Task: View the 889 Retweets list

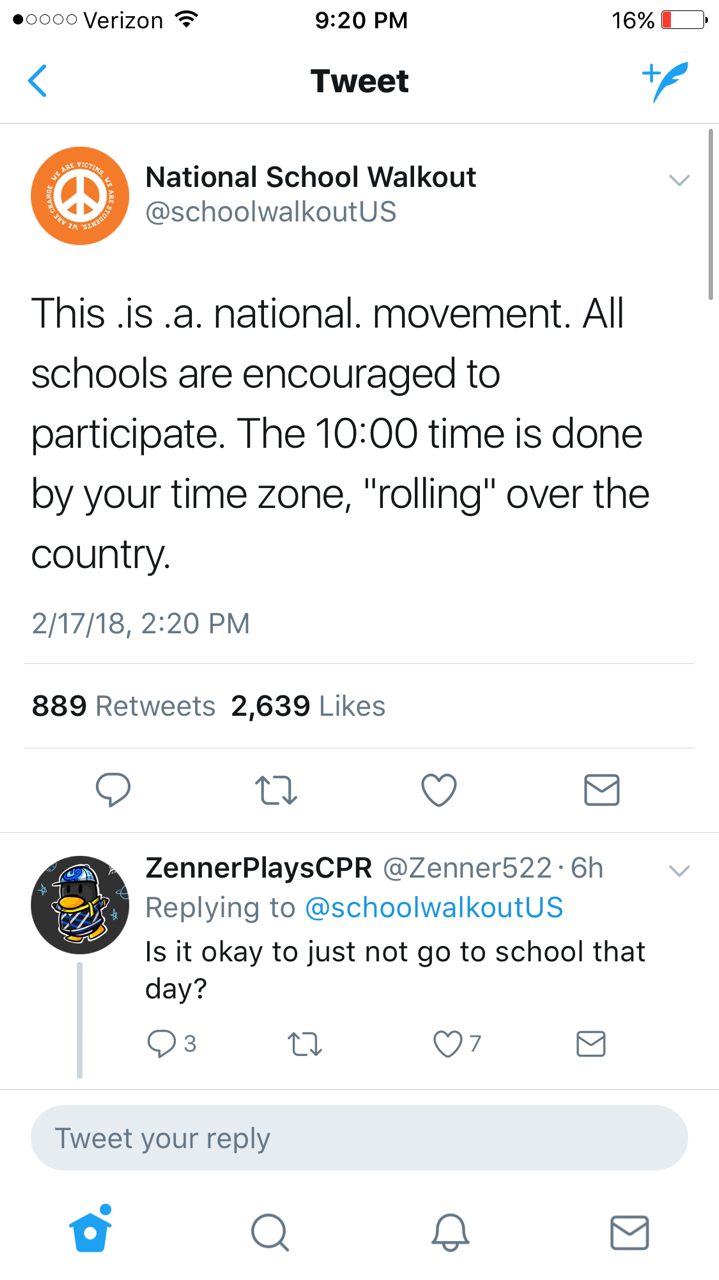Action: click(124, 706)
